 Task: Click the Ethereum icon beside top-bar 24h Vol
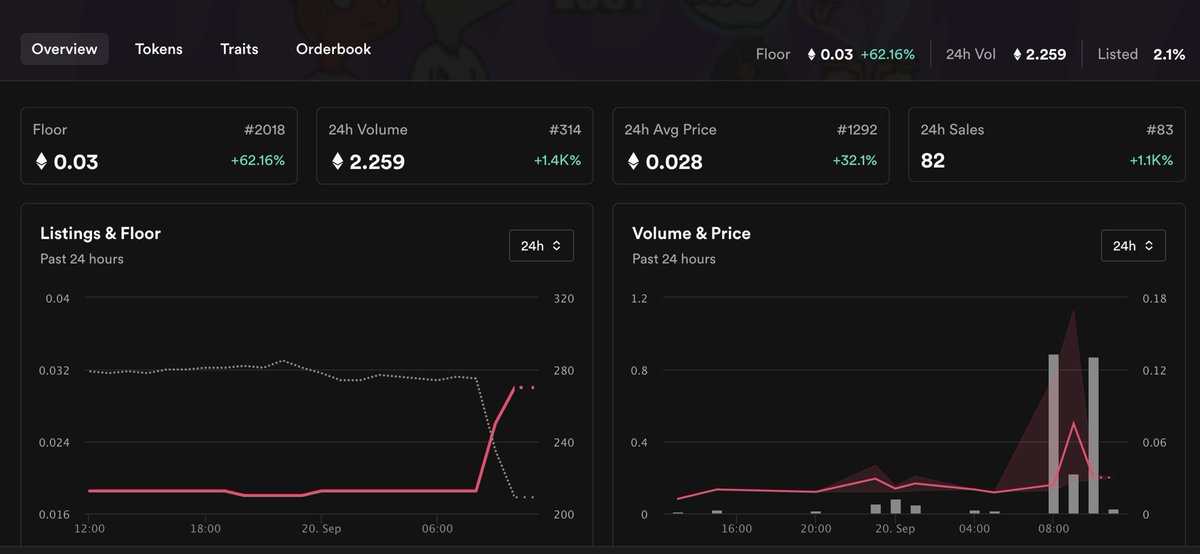[1017, 54]
